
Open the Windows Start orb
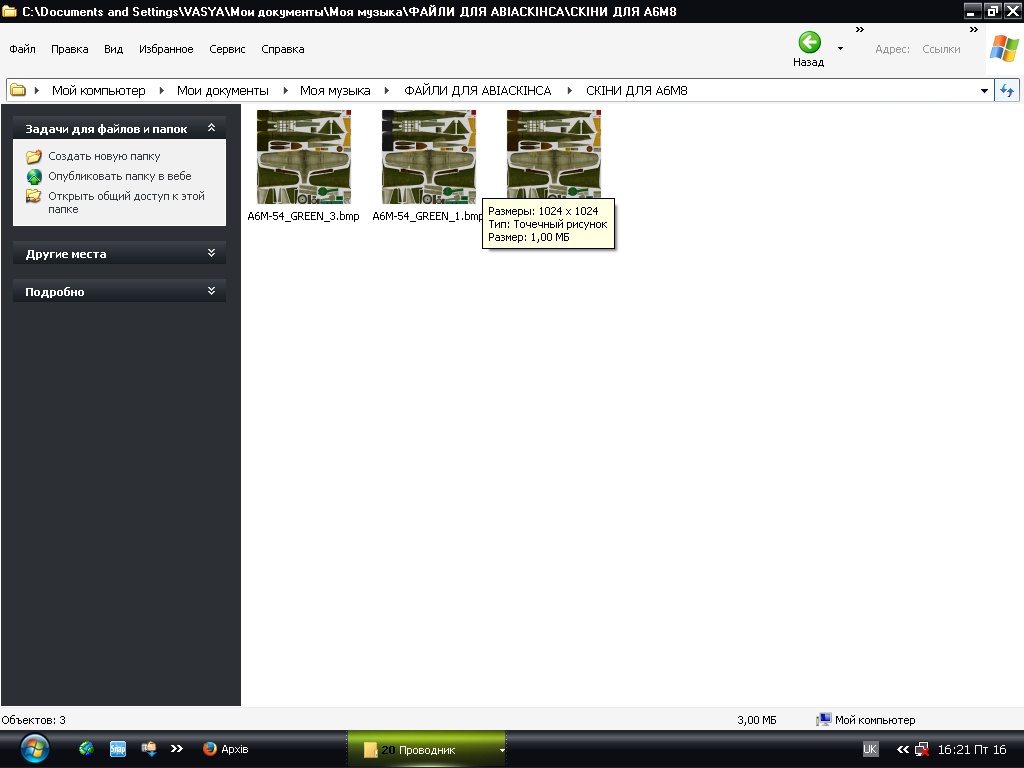[35, 748]
